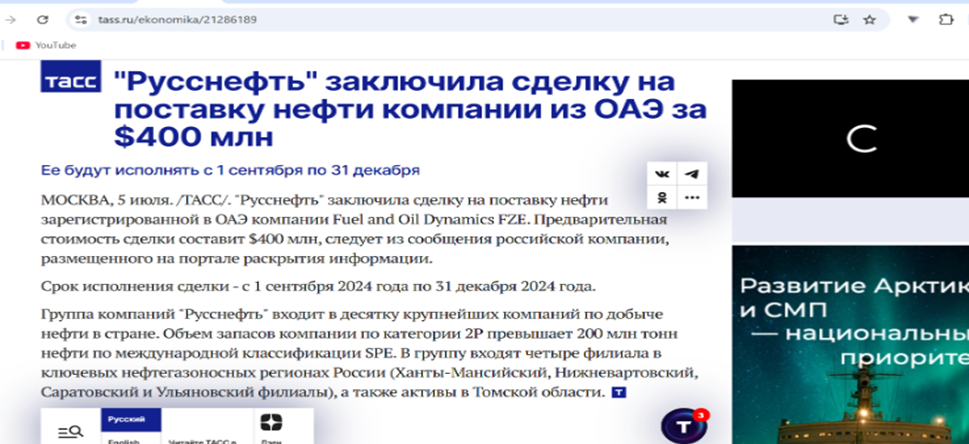
Task: Share article via Telegram icon
Action: click(691, 173)
